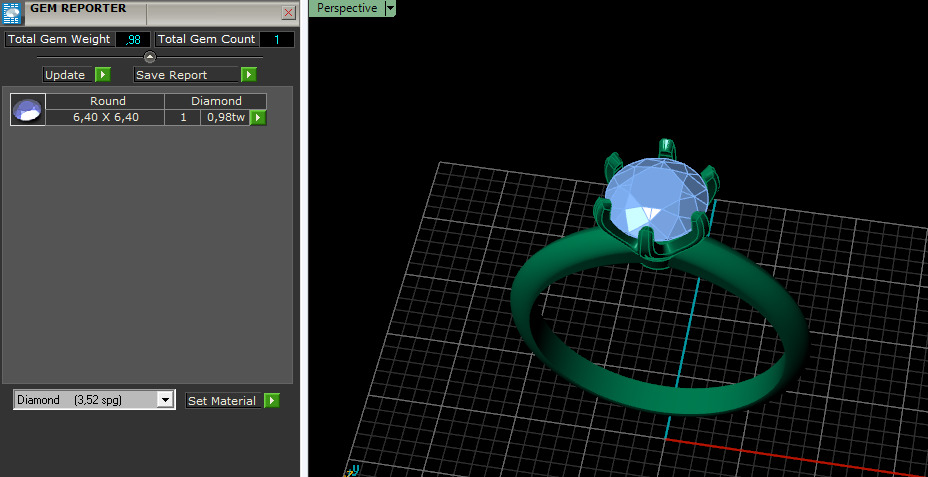Select the round gem thumbnail
Viewport: 928px width, 477px height.
pyautogui.click(x=28, y=109)
